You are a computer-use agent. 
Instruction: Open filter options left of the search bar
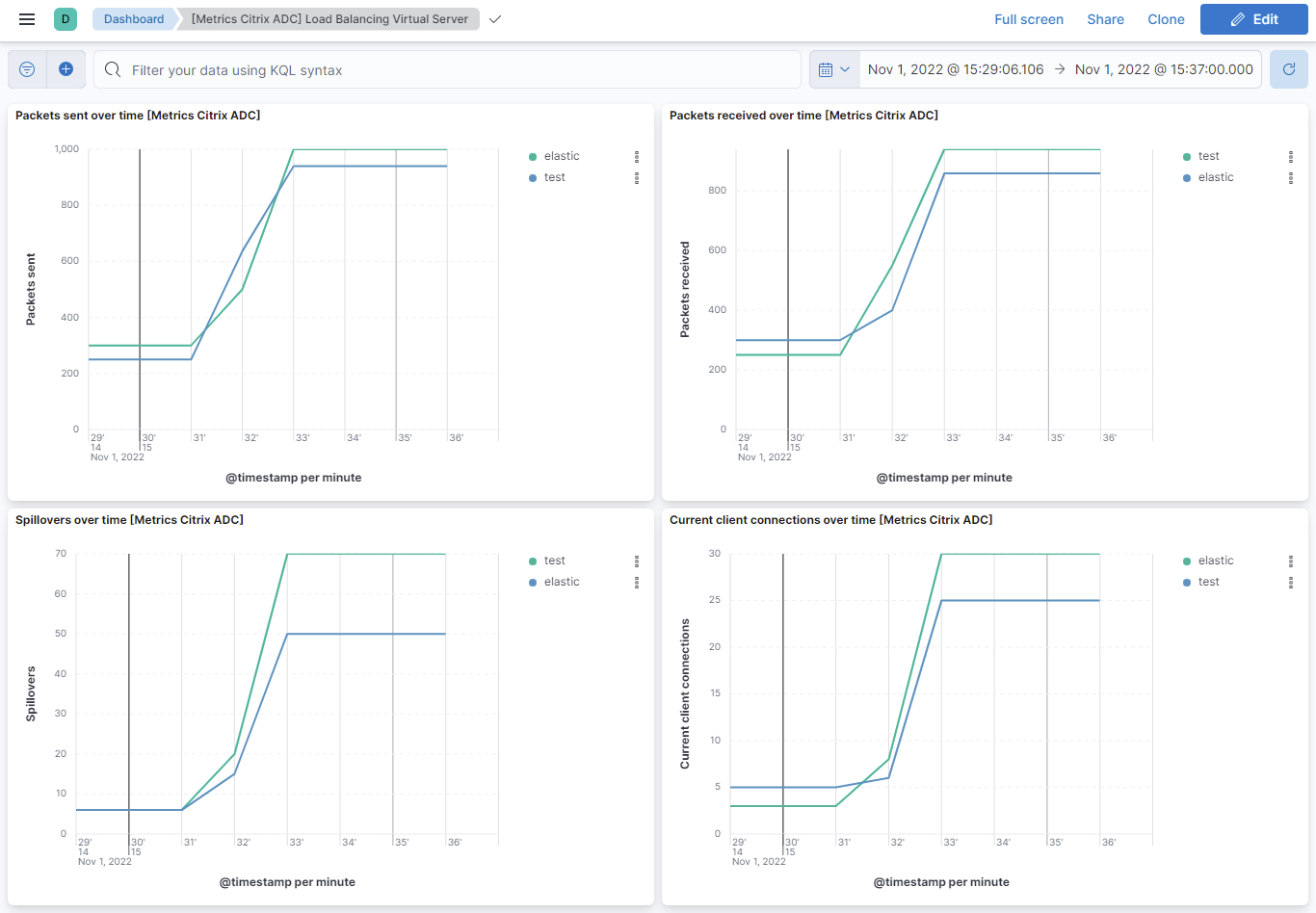point(27,68)
